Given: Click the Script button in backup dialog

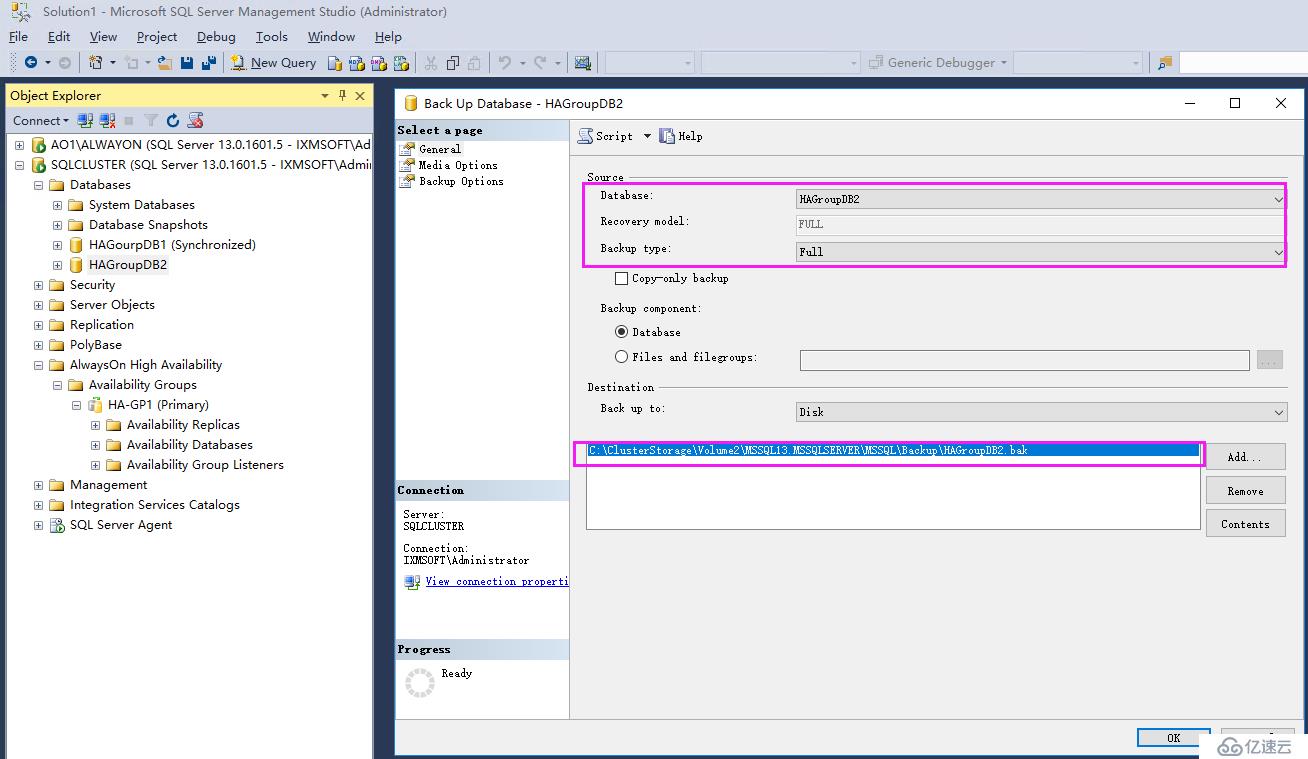Looking at the screenshot, I should coord(606,136).
